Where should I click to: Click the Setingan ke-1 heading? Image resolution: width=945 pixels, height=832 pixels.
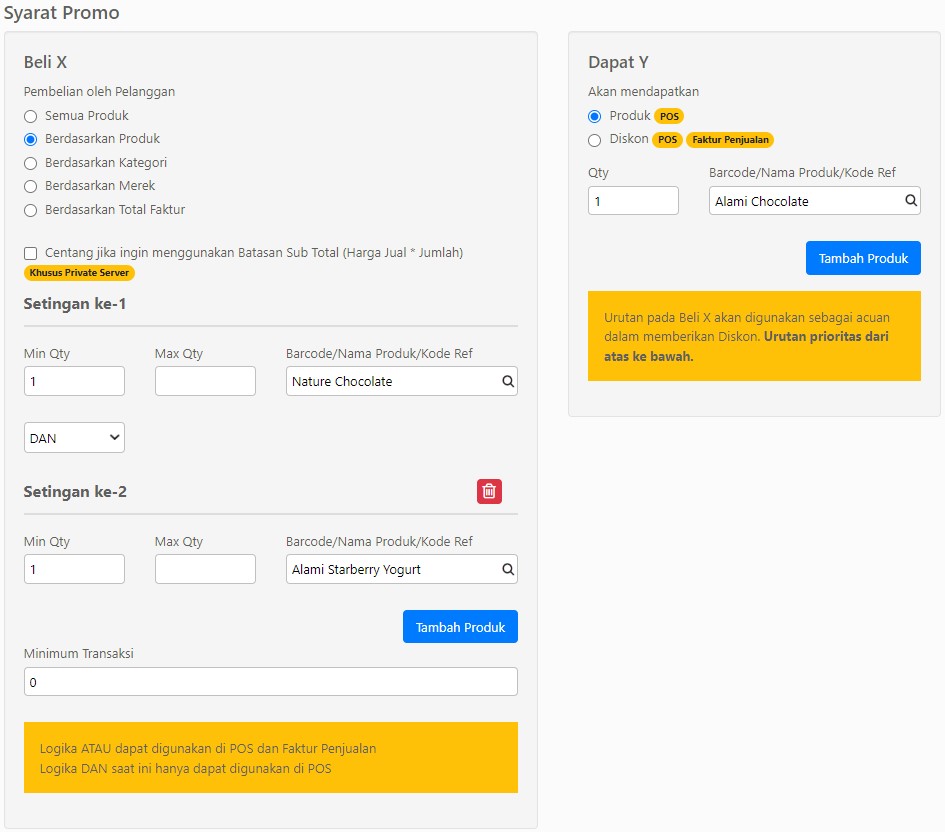click(x=75, y=304)
